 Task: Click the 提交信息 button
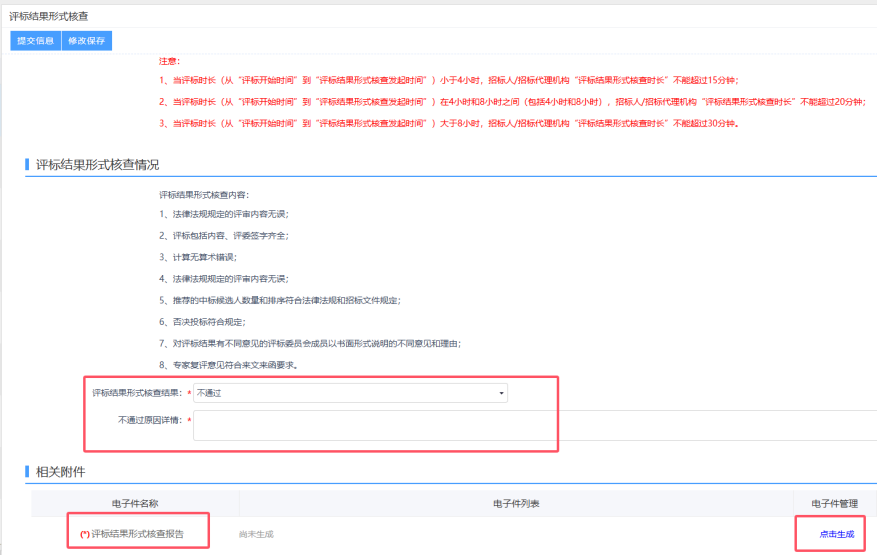click(x=35, y=41)
